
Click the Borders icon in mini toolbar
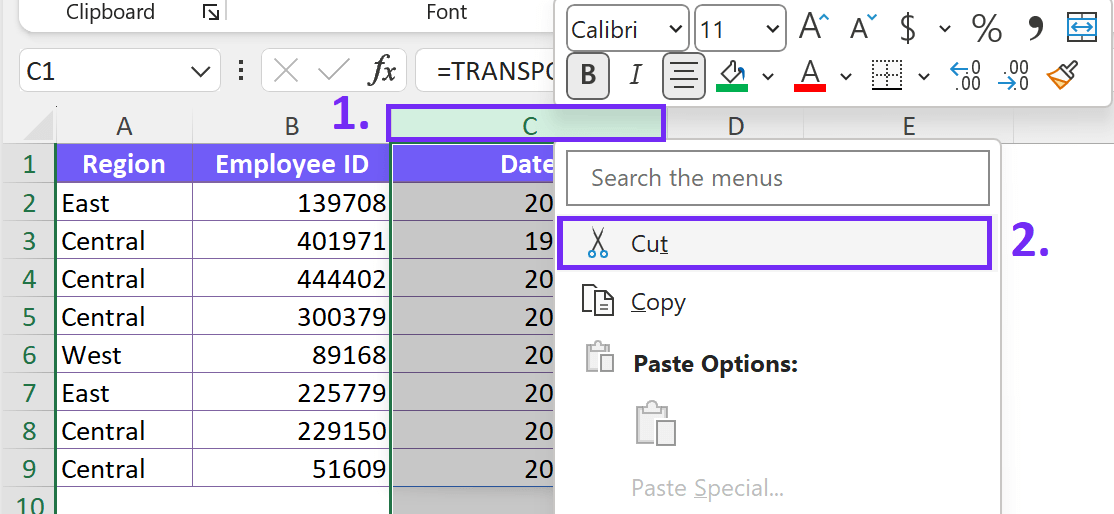click(887, 75)
